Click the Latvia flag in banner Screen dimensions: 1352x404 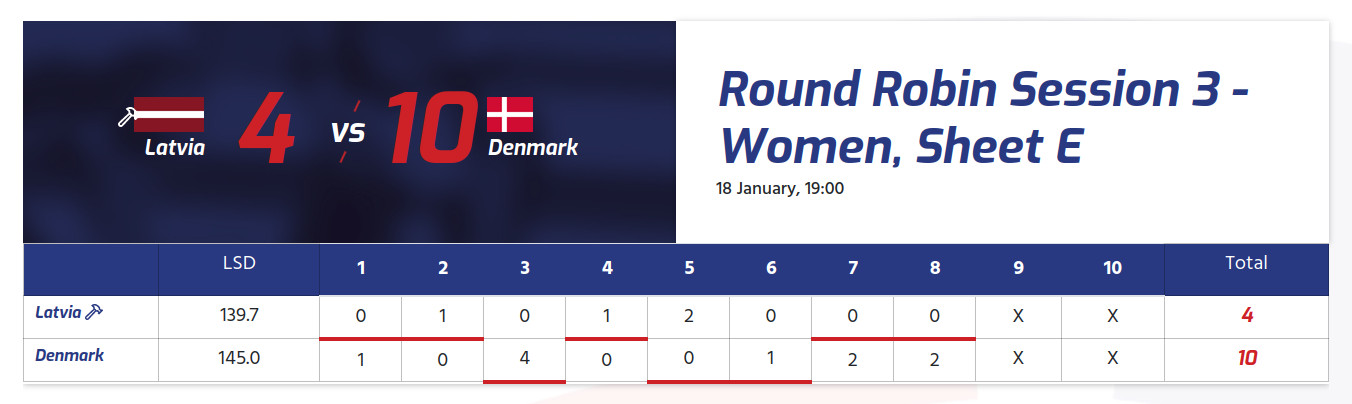tap(169, 114)
